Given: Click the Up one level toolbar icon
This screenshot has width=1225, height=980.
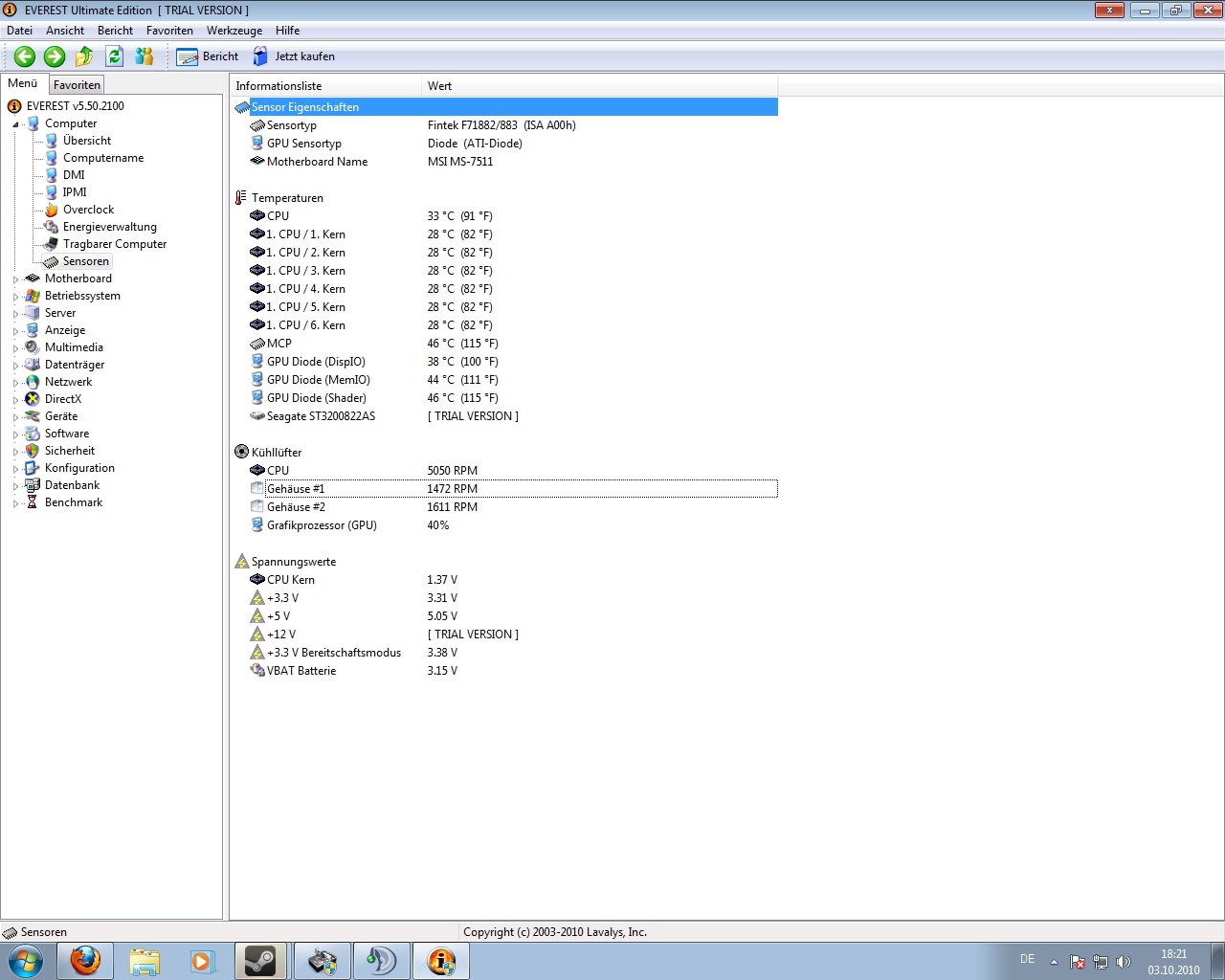Looking at the screenshot, I should coord(84,56).
